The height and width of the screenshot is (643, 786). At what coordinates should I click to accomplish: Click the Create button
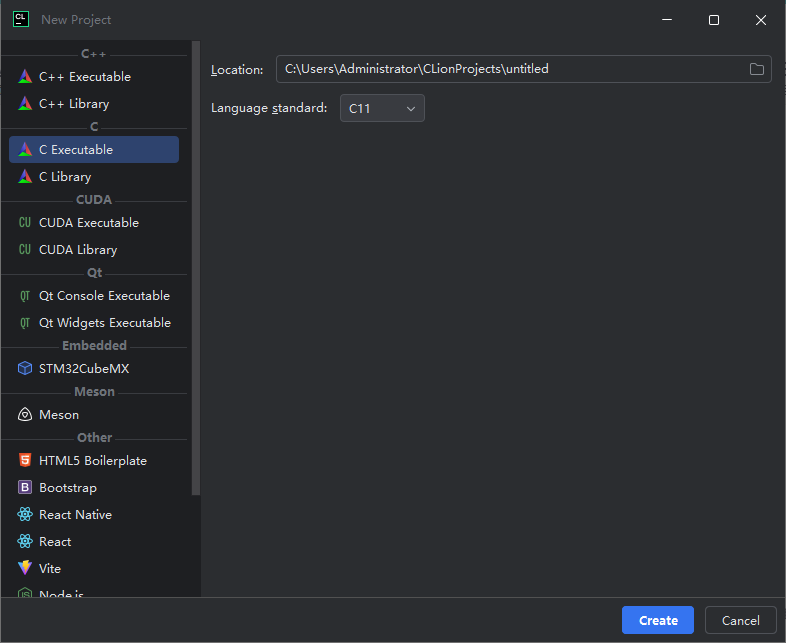coord(658,620)
